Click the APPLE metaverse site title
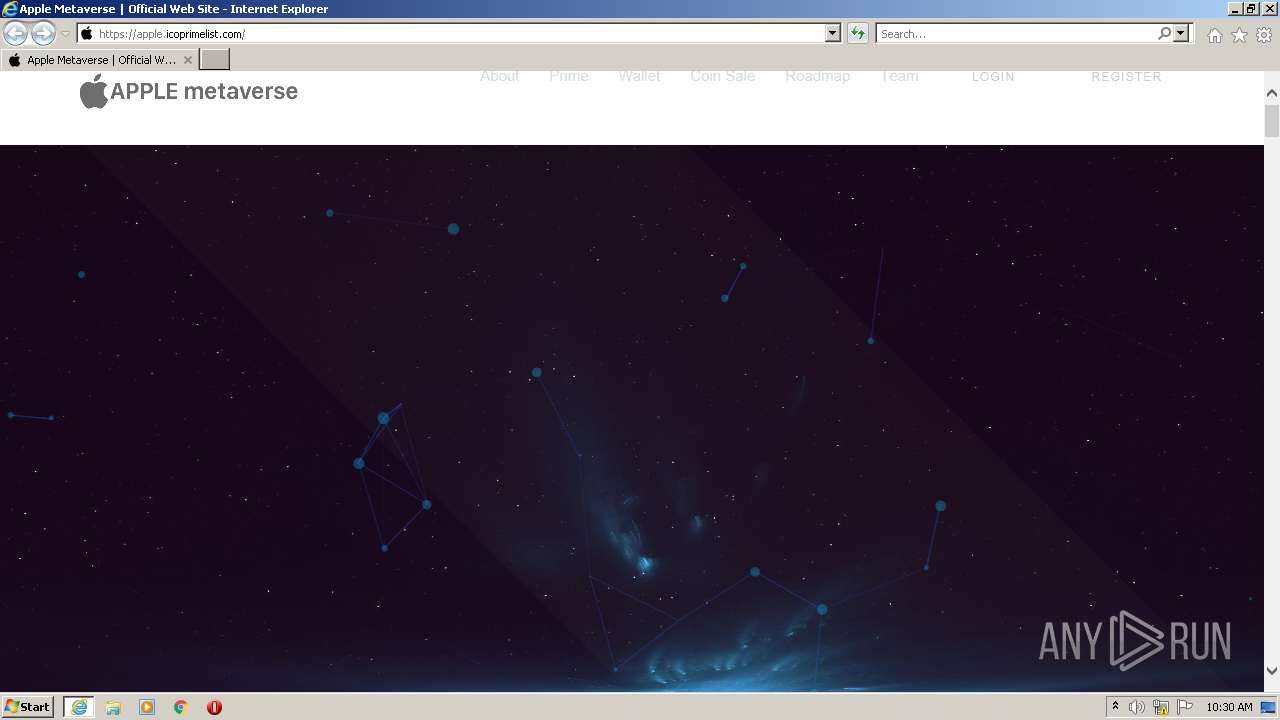This screenshot has height=720, width=1280. coord(204,91)
